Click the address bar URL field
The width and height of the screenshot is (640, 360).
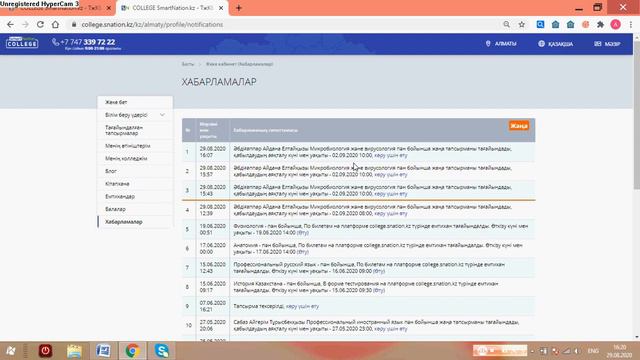click(286, 24)
